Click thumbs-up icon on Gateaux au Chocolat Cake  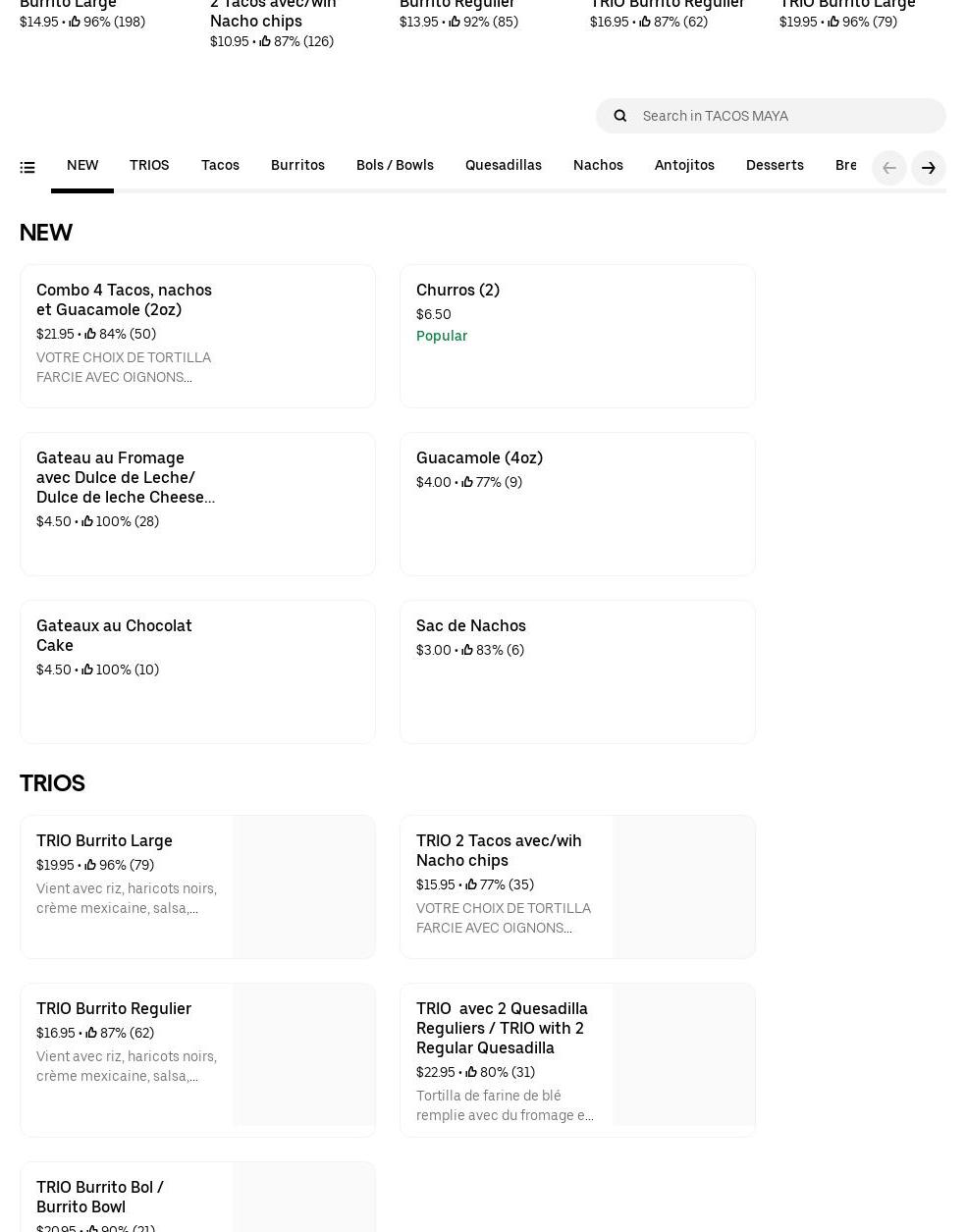pos(87,670)
